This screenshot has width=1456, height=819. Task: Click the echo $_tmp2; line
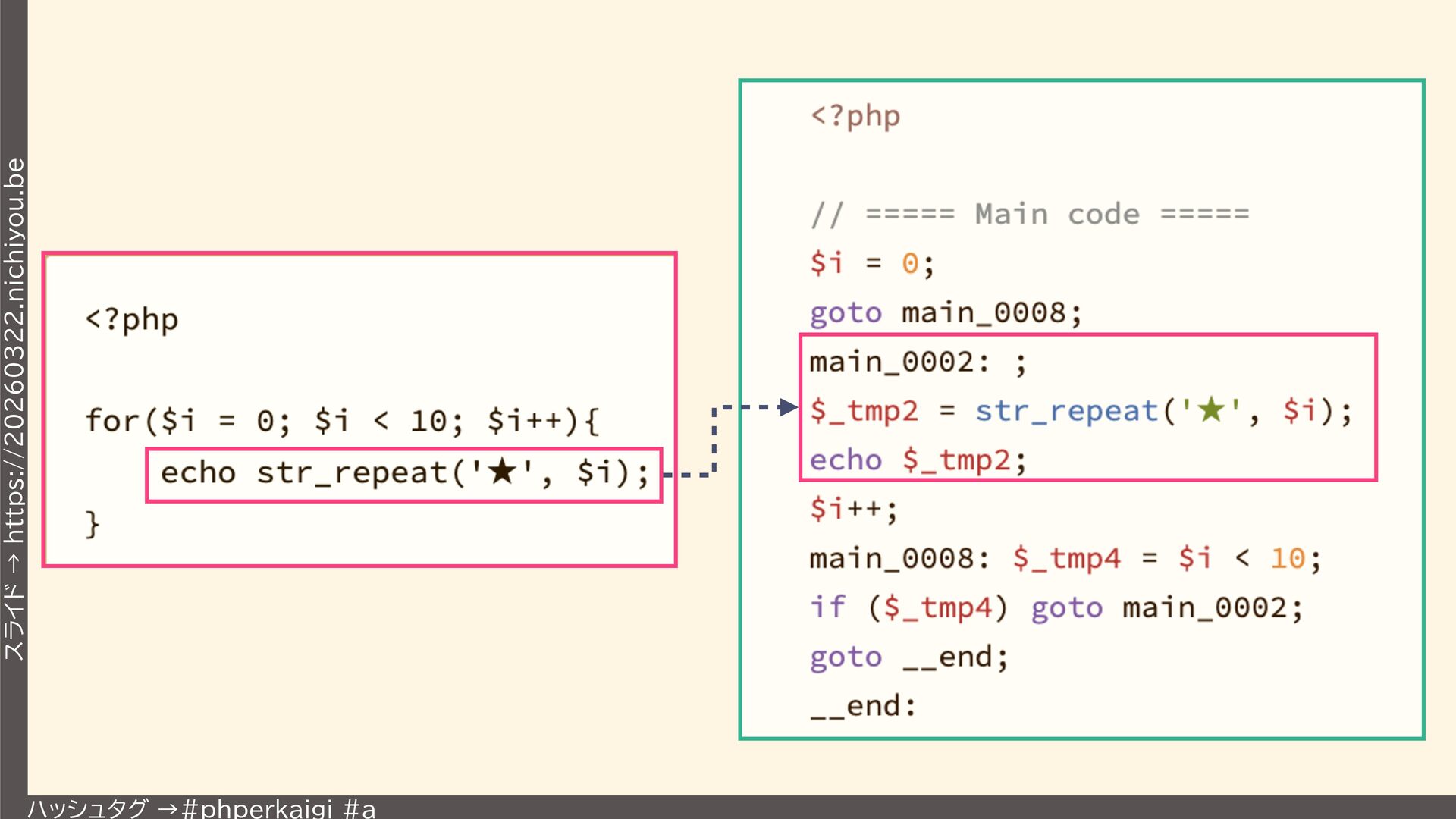coord(918,460)
